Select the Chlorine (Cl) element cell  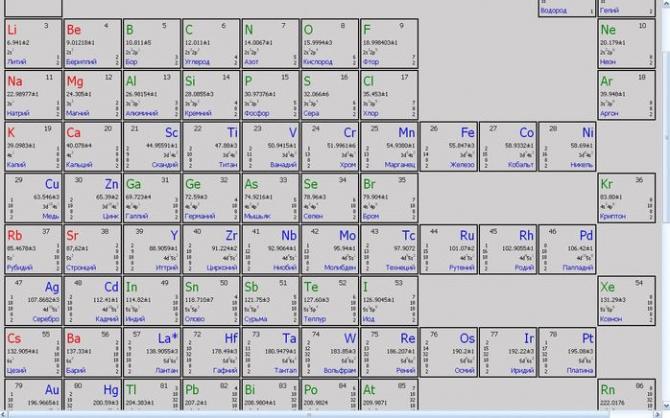click(x=387, y=95)
